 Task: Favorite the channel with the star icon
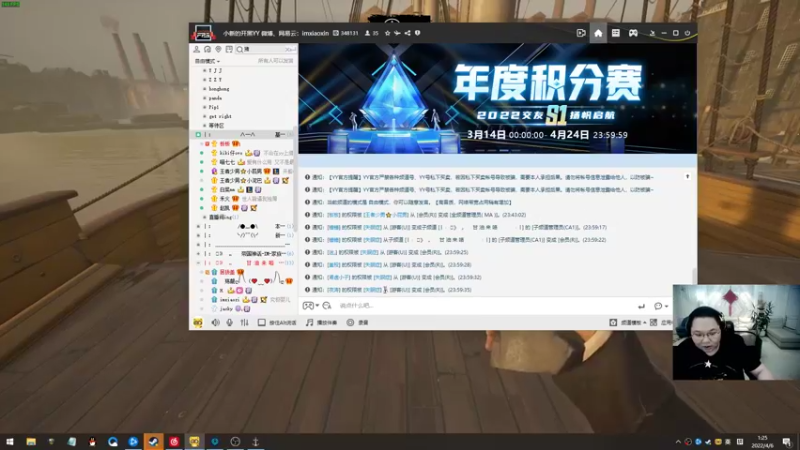387,33
